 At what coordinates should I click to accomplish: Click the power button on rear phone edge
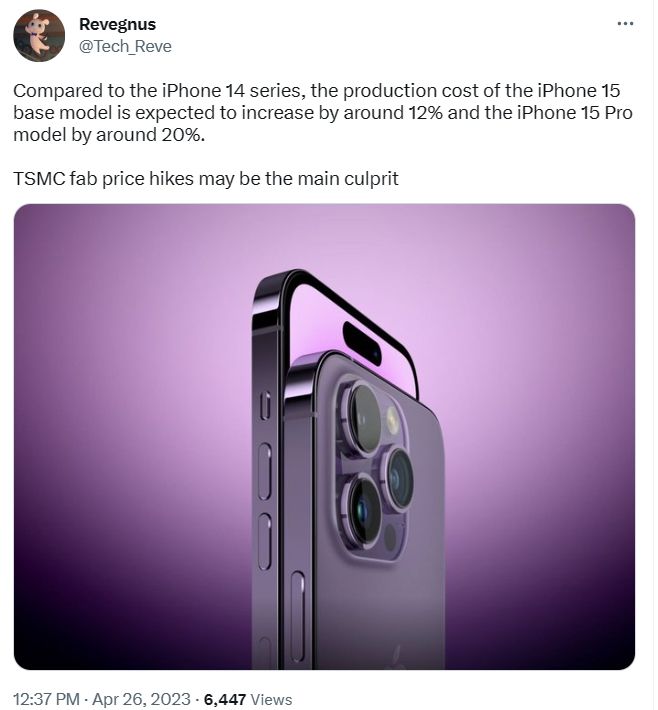coord(298,616)
